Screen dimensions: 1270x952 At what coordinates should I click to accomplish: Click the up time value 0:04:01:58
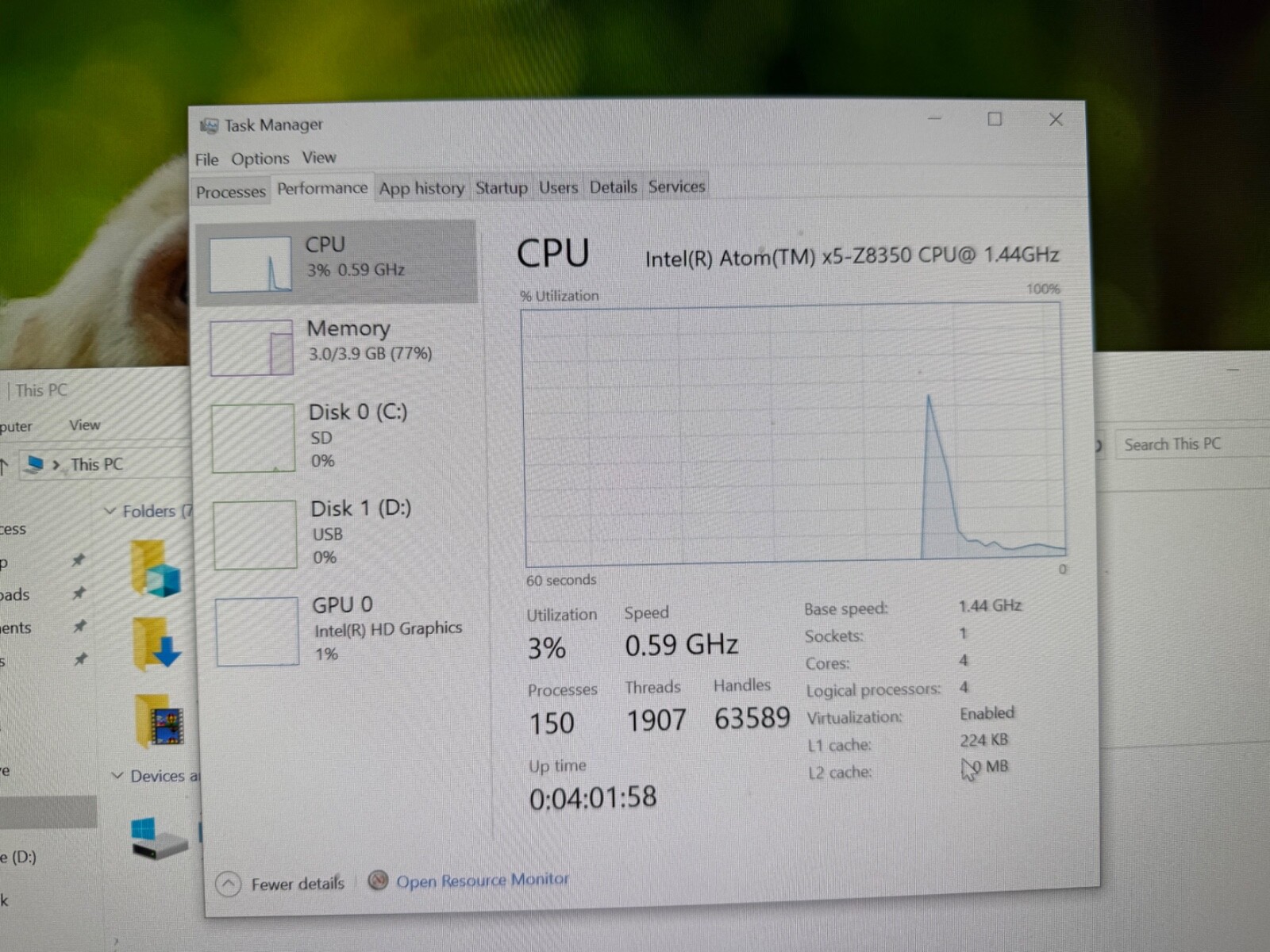[593, 797]
